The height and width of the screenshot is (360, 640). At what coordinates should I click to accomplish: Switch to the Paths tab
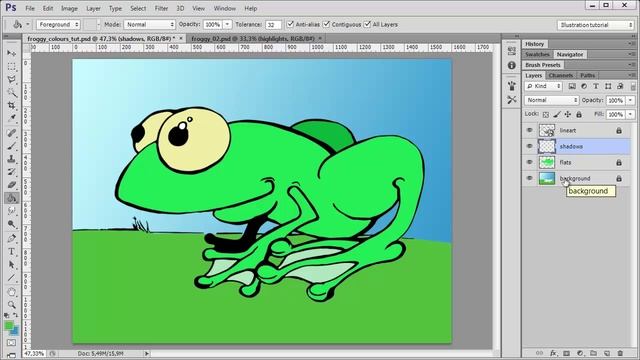587,76
